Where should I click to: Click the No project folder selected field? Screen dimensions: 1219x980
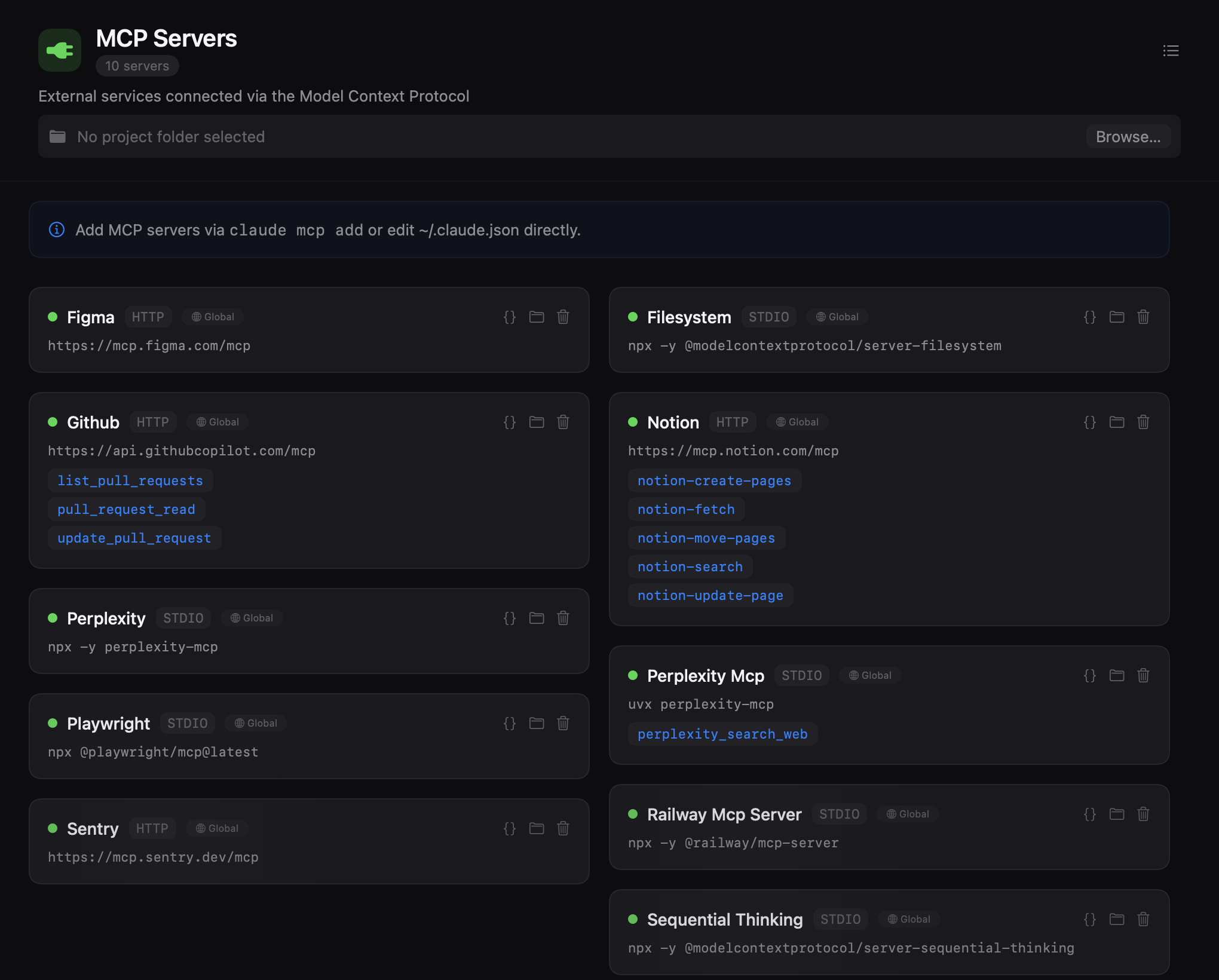tap(170, 136)
